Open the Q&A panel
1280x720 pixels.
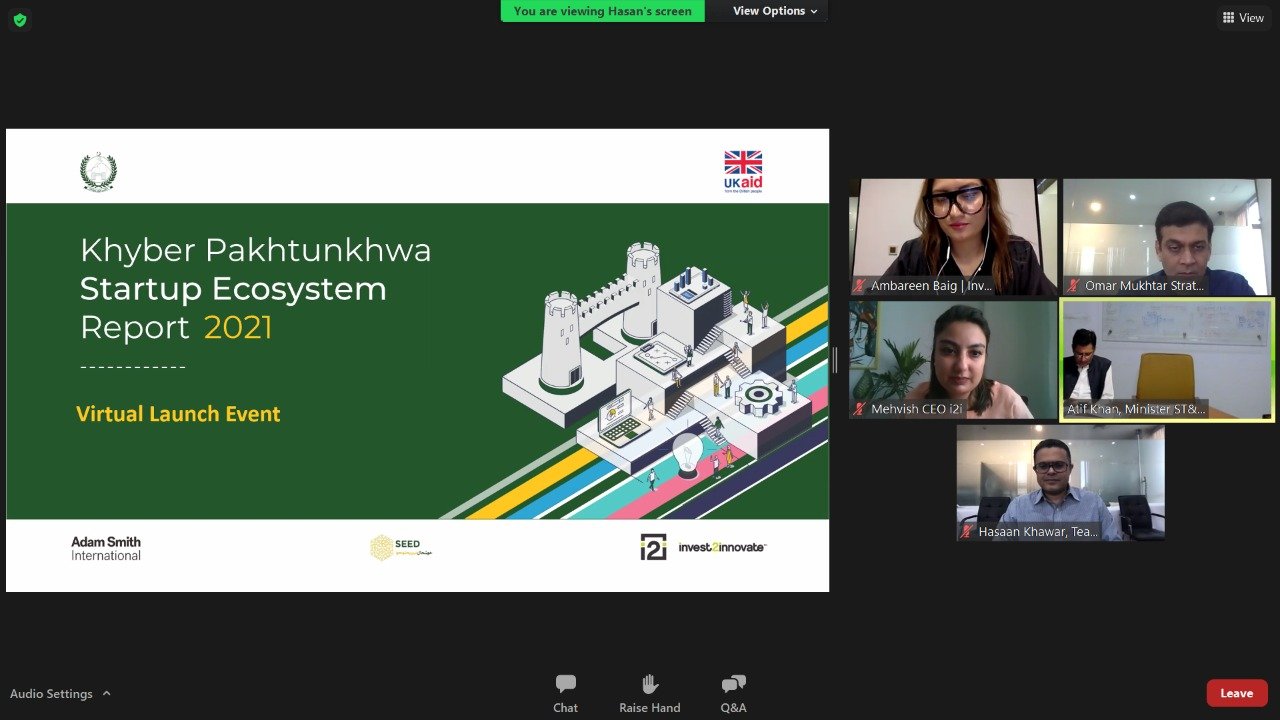[733, 693]
